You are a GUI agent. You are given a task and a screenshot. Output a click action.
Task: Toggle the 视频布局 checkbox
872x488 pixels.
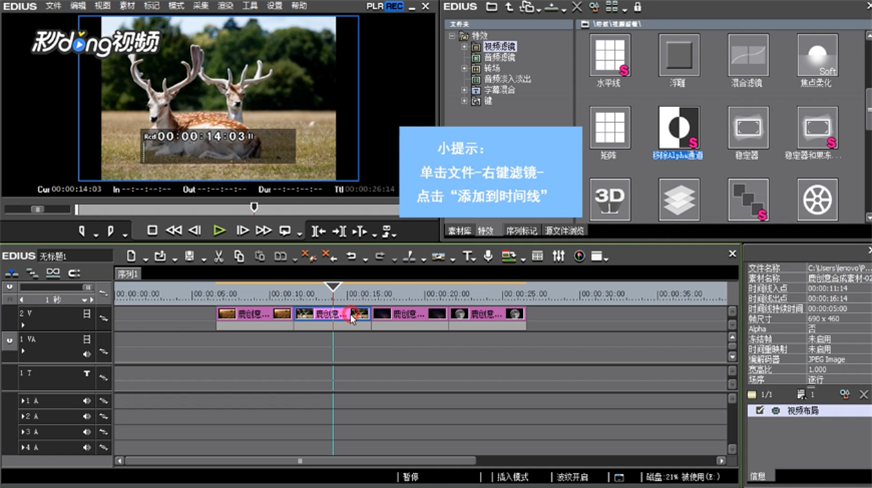(x=760, y=410)
